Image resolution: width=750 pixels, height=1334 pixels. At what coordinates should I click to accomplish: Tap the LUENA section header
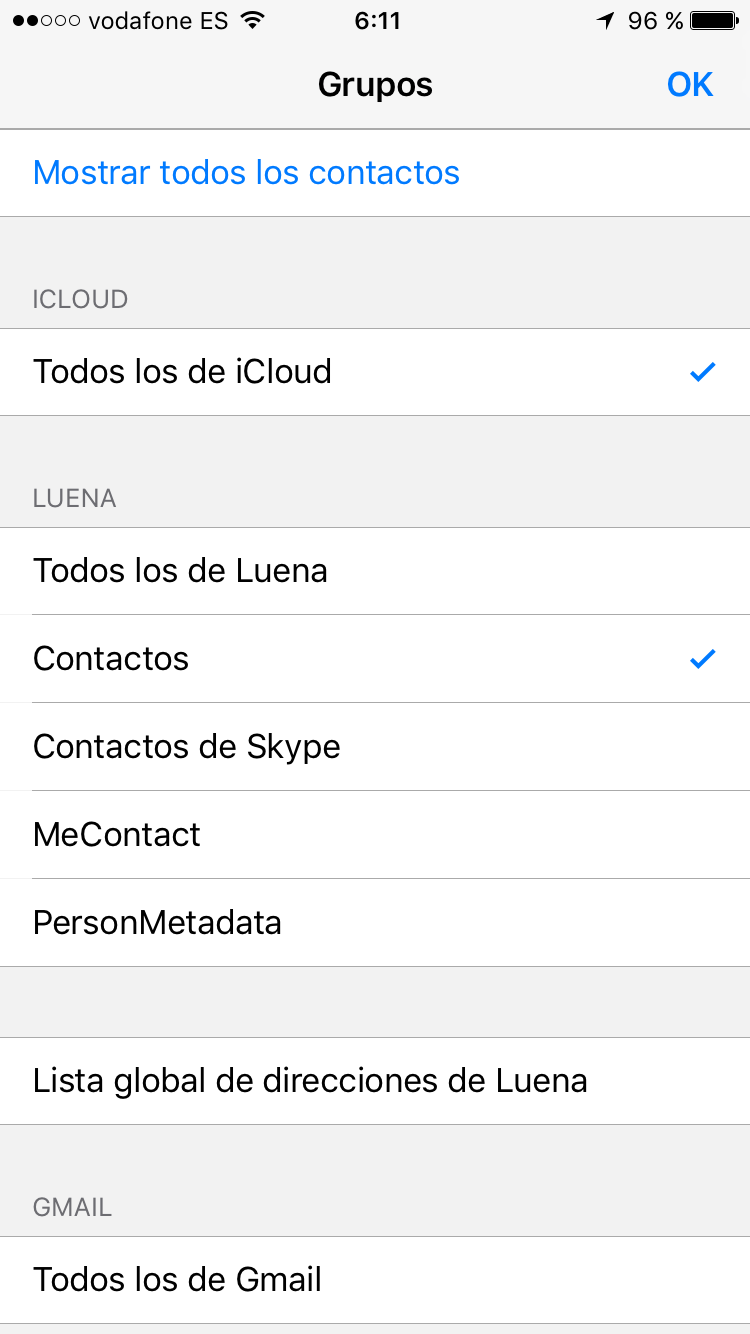pyautogui.click(x=75, y=498)
